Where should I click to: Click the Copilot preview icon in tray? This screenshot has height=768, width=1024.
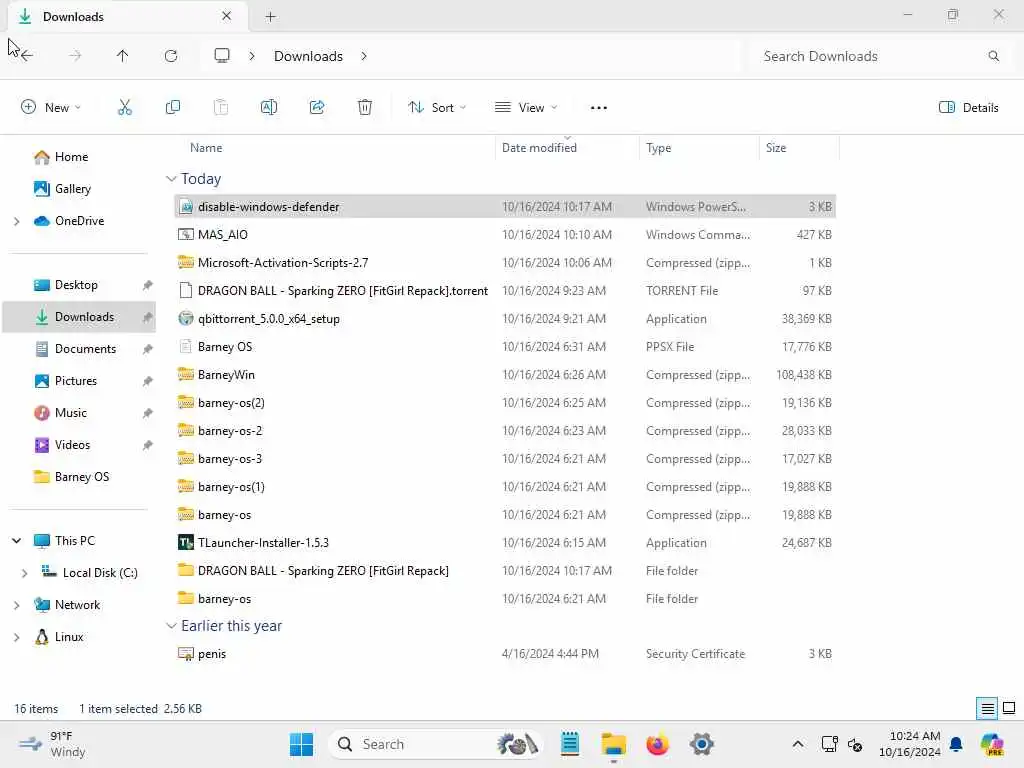992,744
